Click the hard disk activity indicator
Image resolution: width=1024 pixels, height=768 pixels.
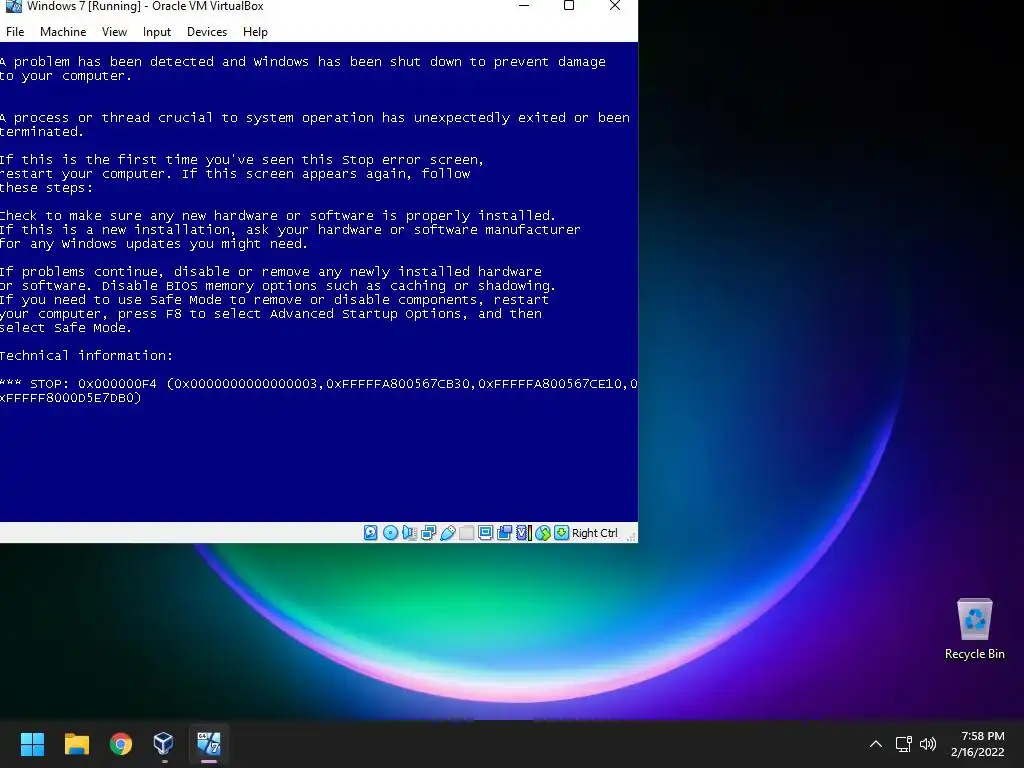pyautogui.click(x=370, y=533)
